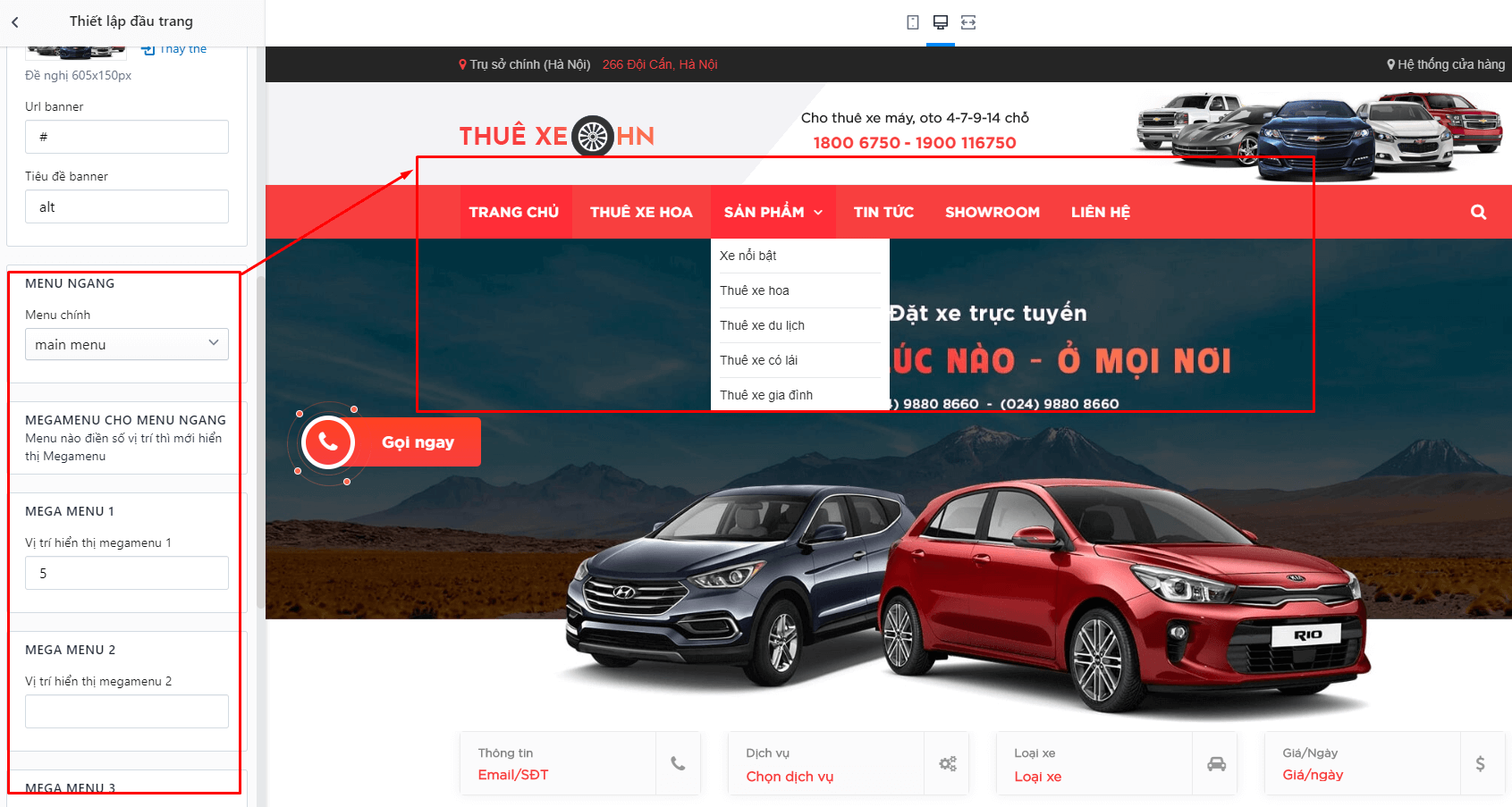Select Thuê xe hoa submenu entry
Screen dimensions: 1512x807
click(755, 290)
